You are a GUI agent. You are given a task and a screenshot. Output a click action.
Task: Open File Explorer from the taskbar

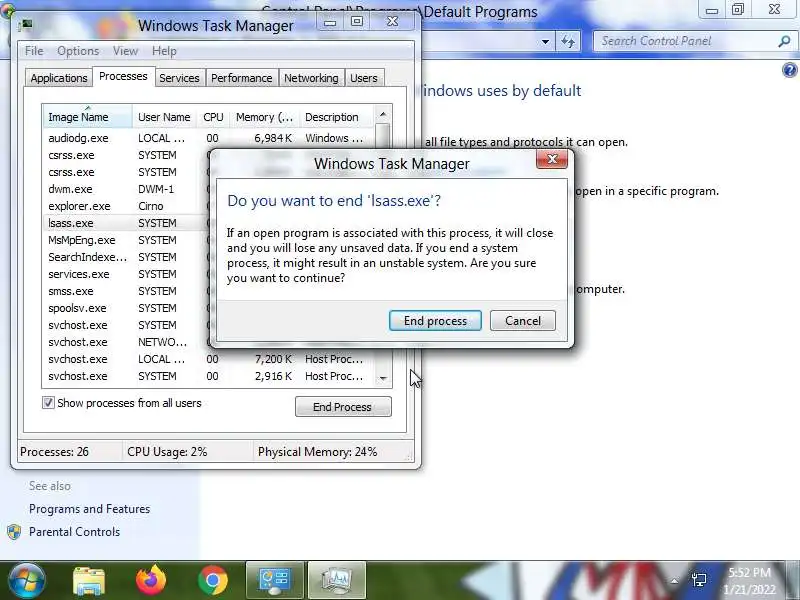pyautogui.click(x=89, y=581)
